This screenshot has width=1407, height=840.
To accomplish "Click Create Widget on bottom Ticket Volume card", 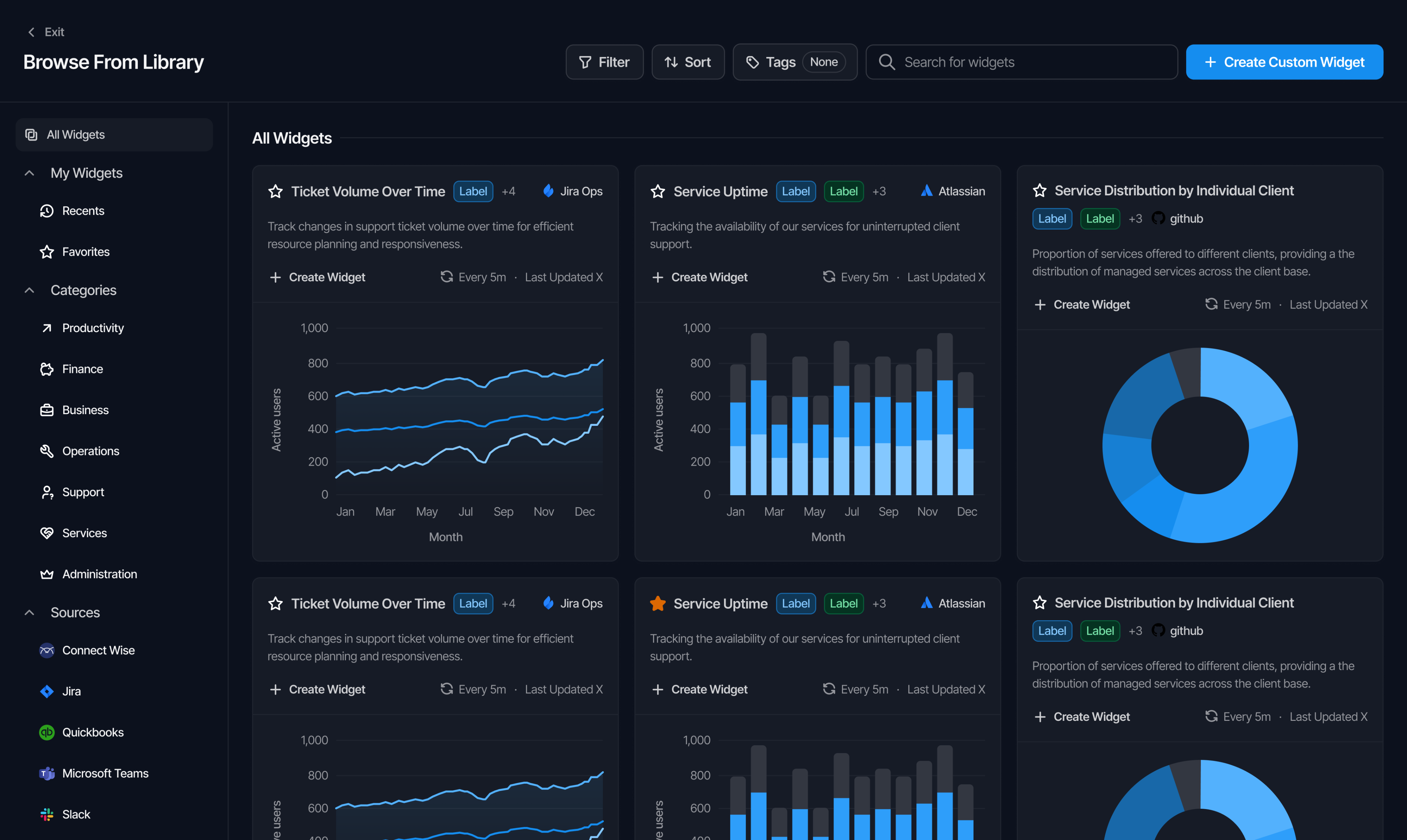I will (x=318, y=689).
